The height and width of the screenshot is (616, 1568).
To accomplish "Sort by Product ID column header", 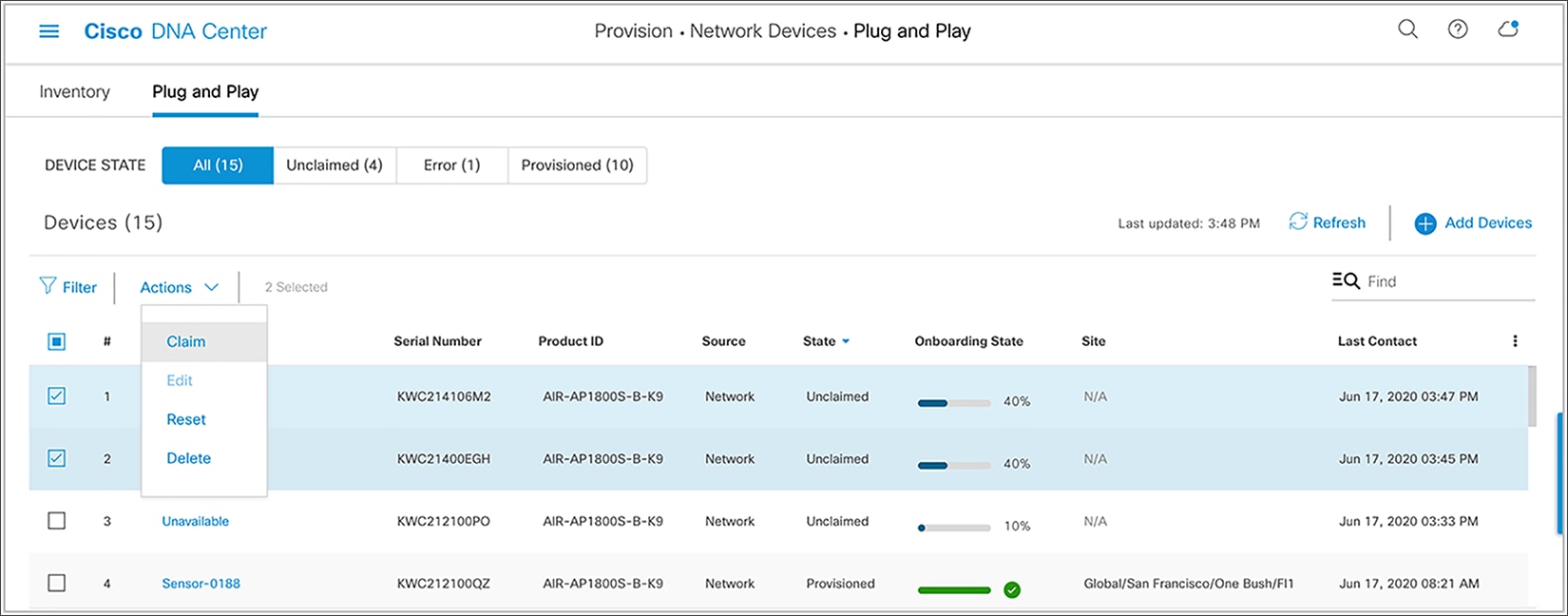I will pyautogui.click(x=571, y=341).
